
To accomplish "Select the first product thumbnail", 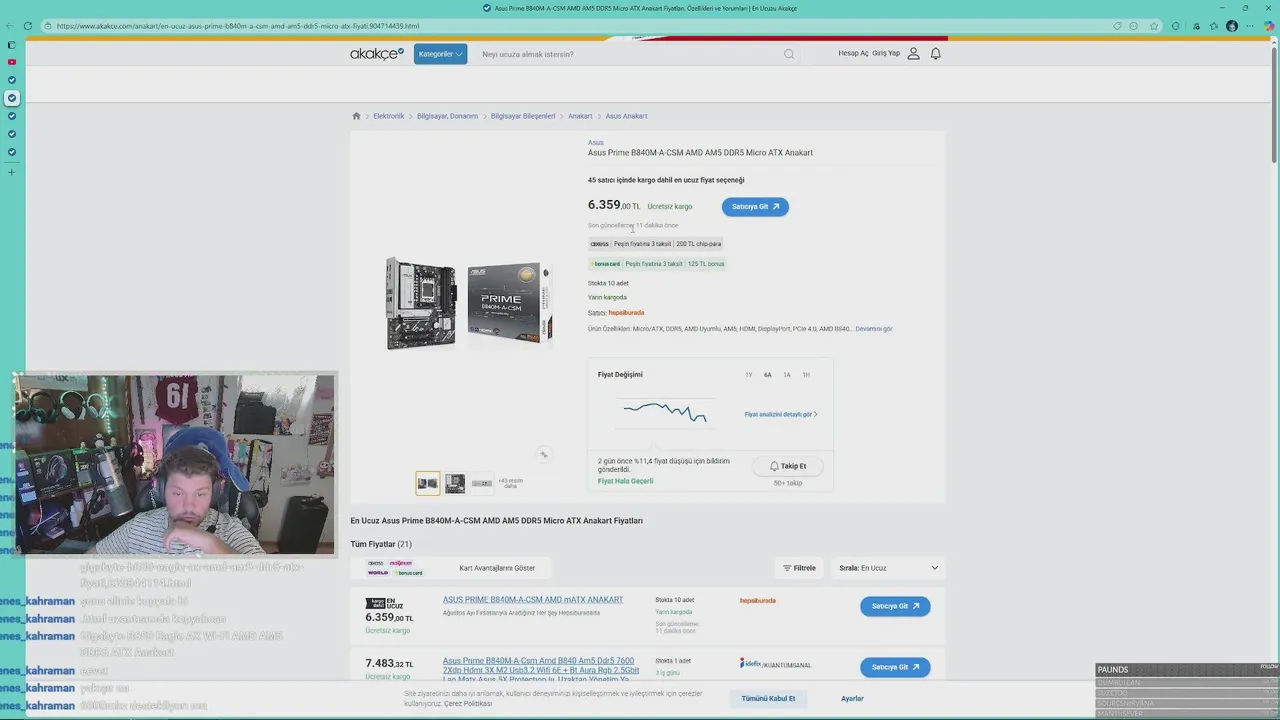I will [428, 483].
